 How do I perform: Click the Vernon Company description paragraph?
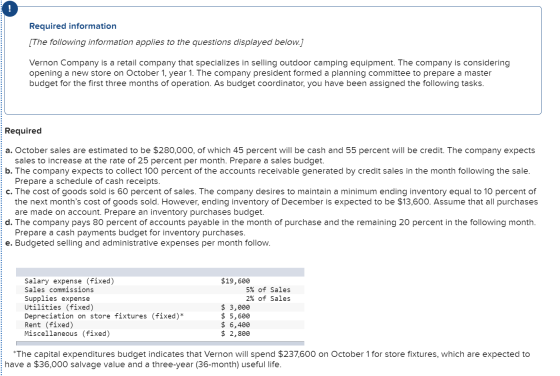[x=269, y=73]
